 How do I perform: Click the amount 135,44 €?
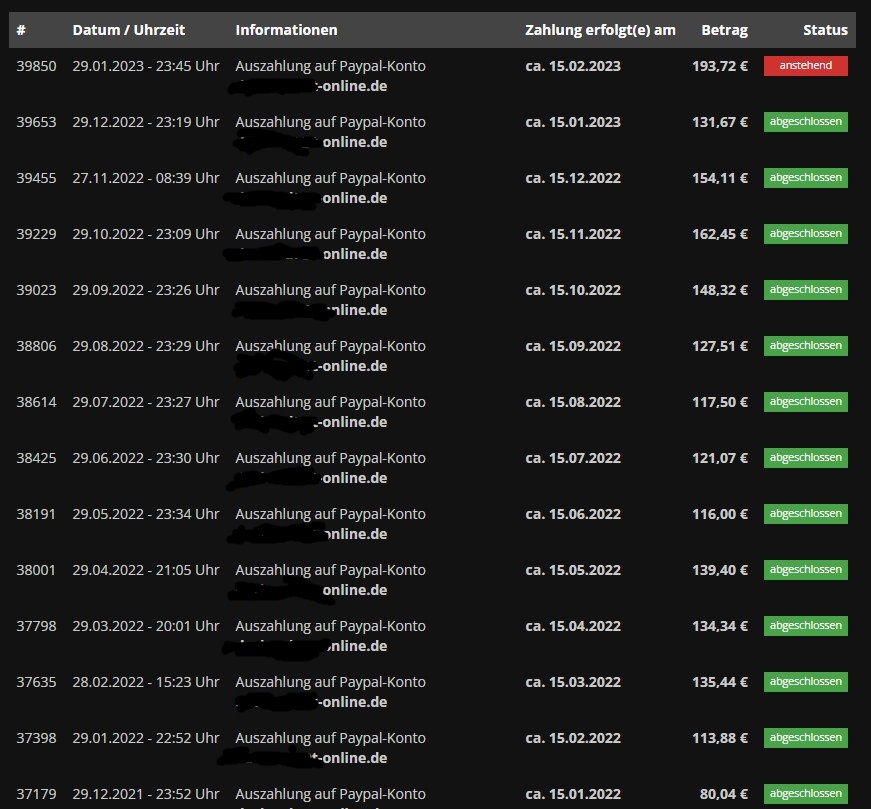click(720, 682)
